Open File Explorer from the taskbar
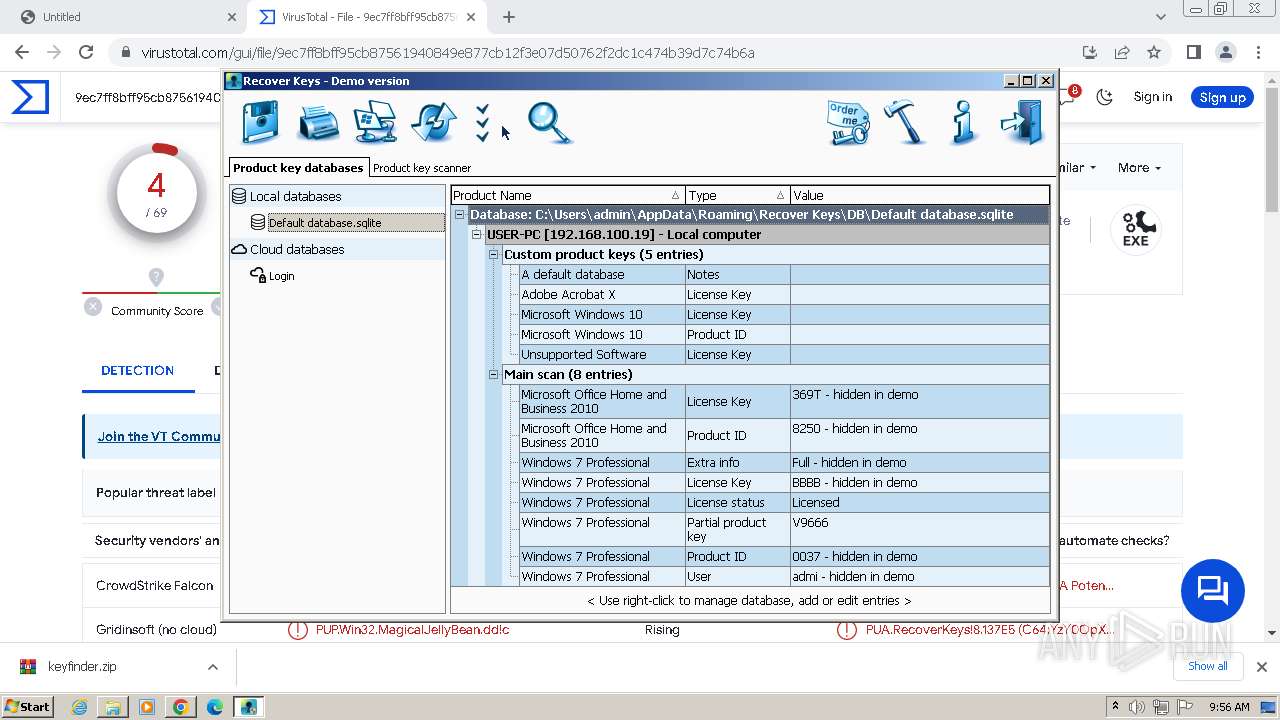 pos(113,707)
